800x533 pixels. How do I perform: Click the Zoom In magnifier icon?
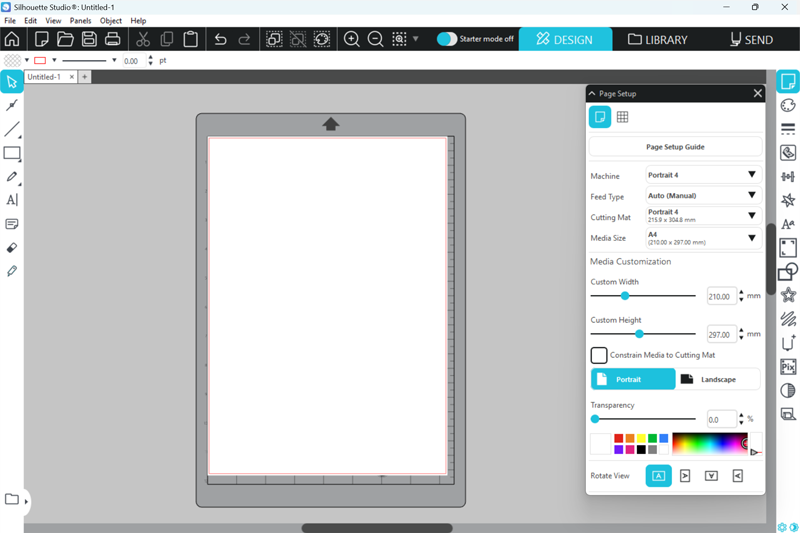coord(352,39)
